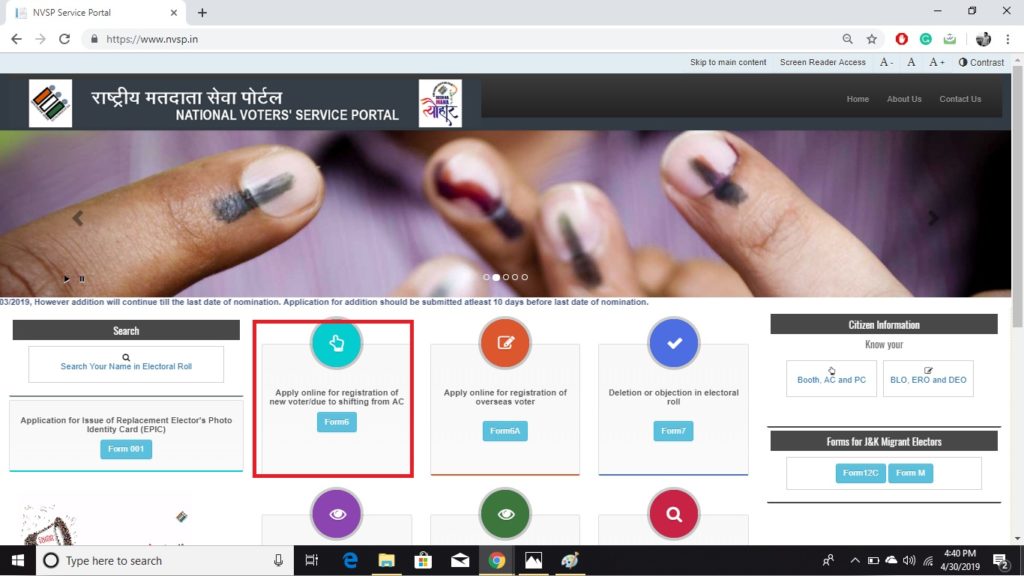The width and height of the screenshot is (1024, 576).
Task: Click the green eye icon
Action: [x=505, y=514]
